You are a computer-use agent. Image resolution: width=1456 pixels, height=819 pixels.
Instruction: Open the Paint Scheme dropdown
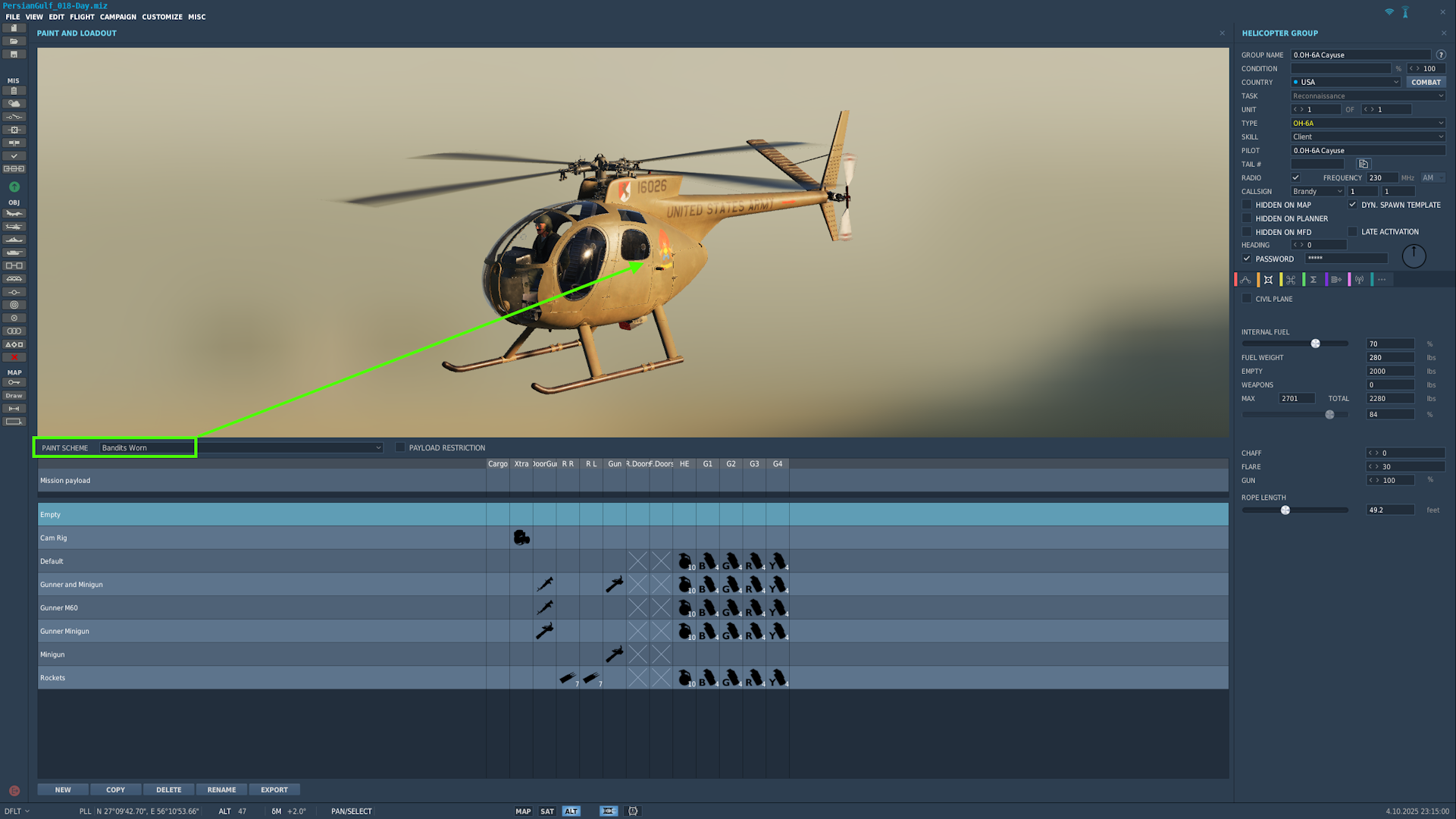[x=377, y=447]
